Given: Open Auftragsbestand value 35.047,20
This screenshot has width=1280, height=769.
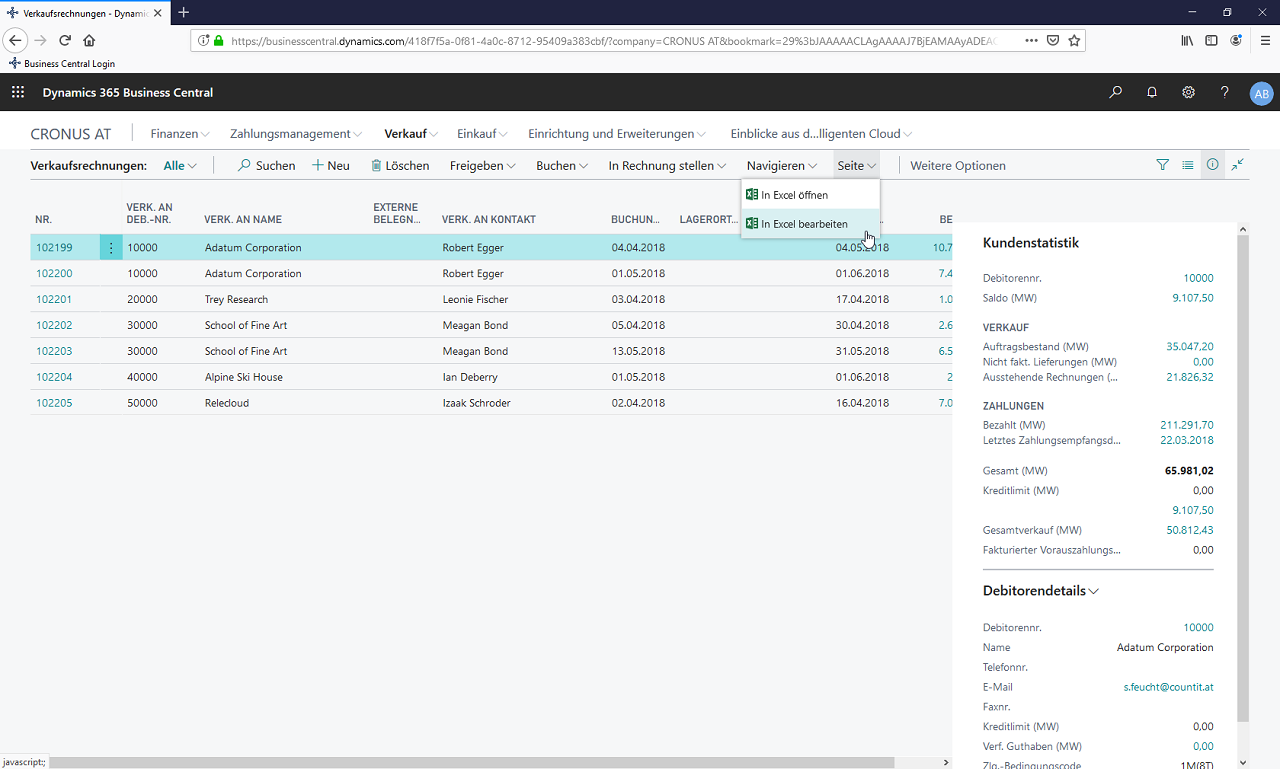Looking at the screenshot, I should 1190,346.
